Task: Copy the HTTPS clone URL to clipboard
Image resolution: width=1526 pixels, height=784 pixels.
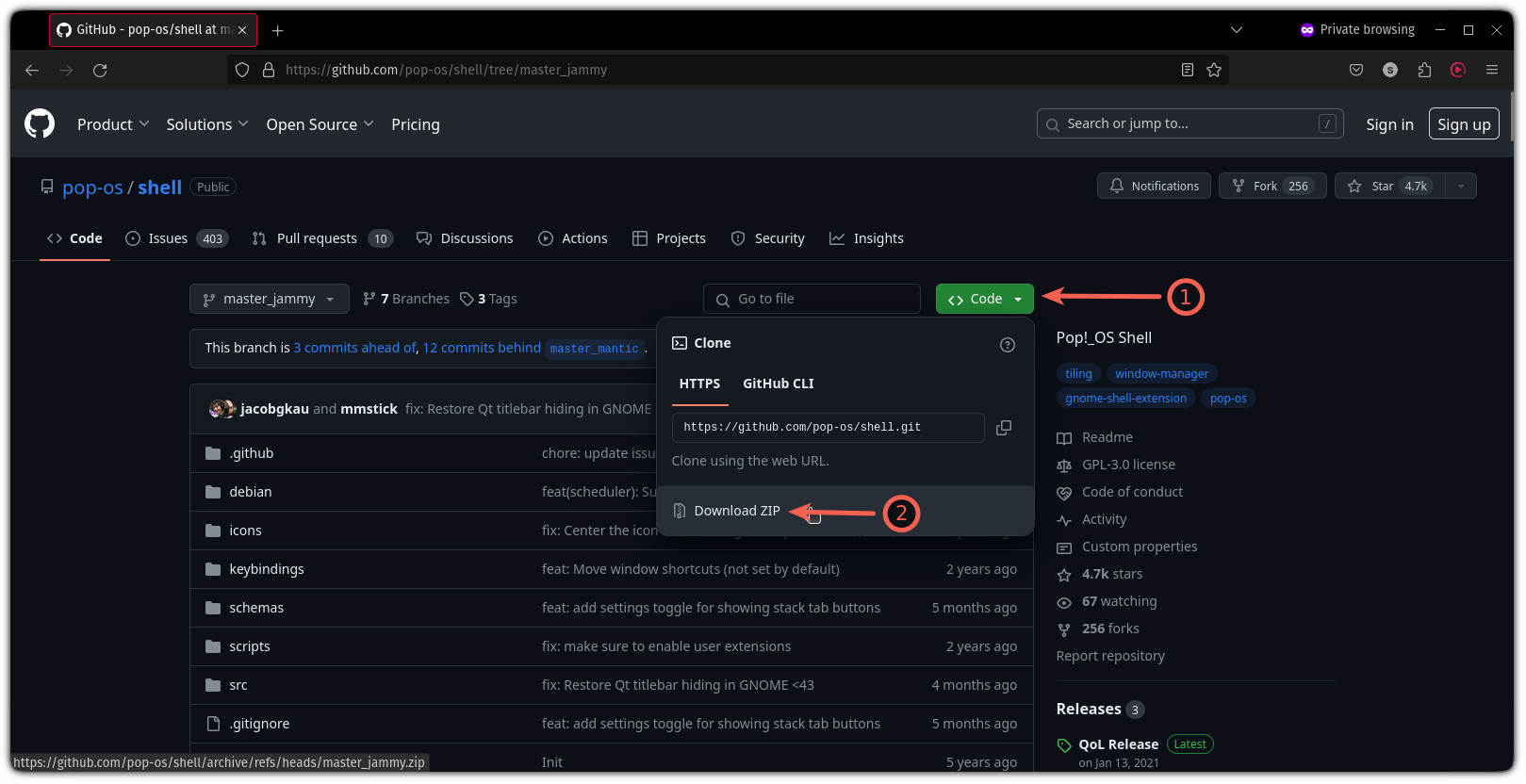Action: (1004, 428)
